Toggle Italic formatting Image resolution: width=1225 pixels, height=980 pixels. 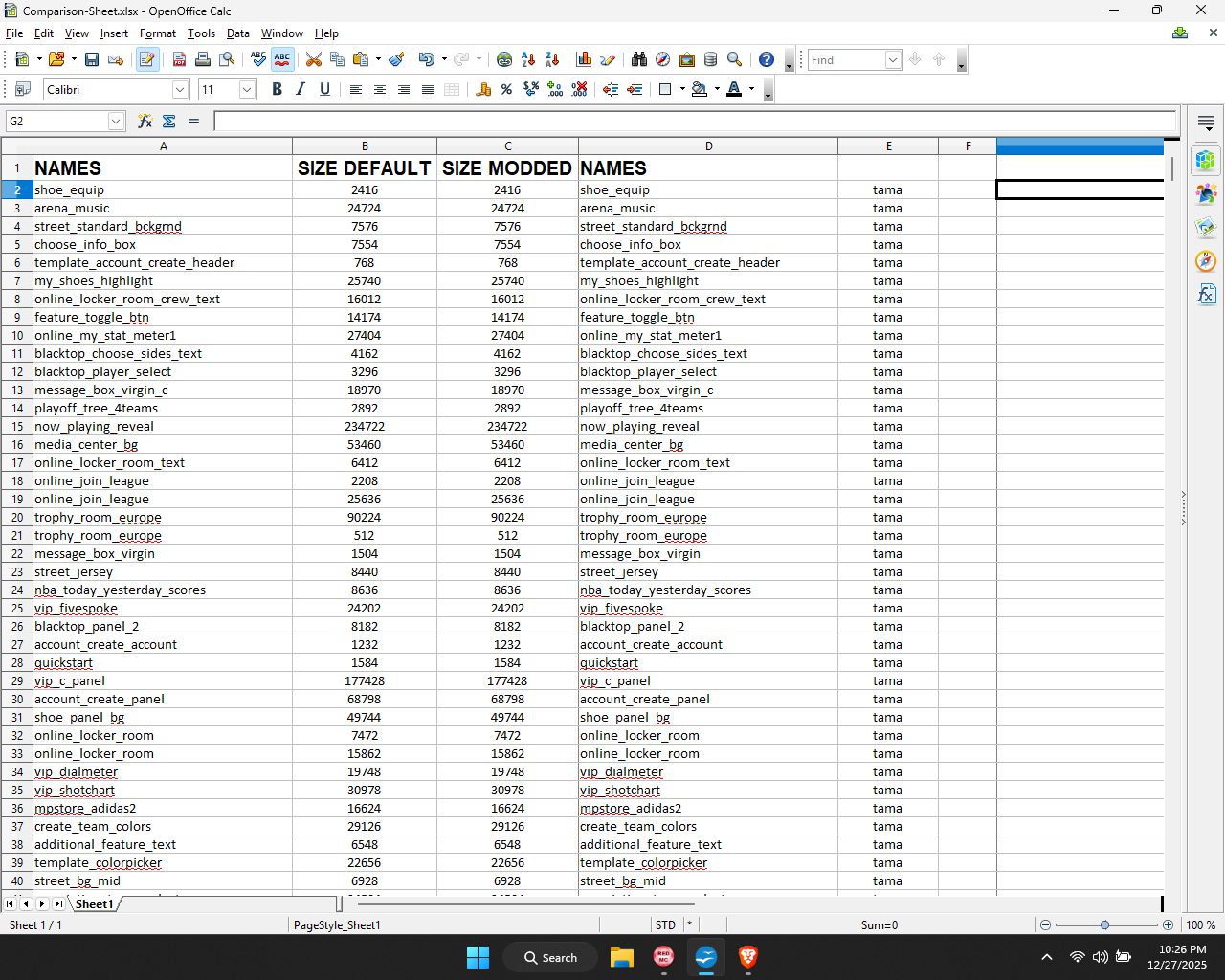(x=301, y=89)
